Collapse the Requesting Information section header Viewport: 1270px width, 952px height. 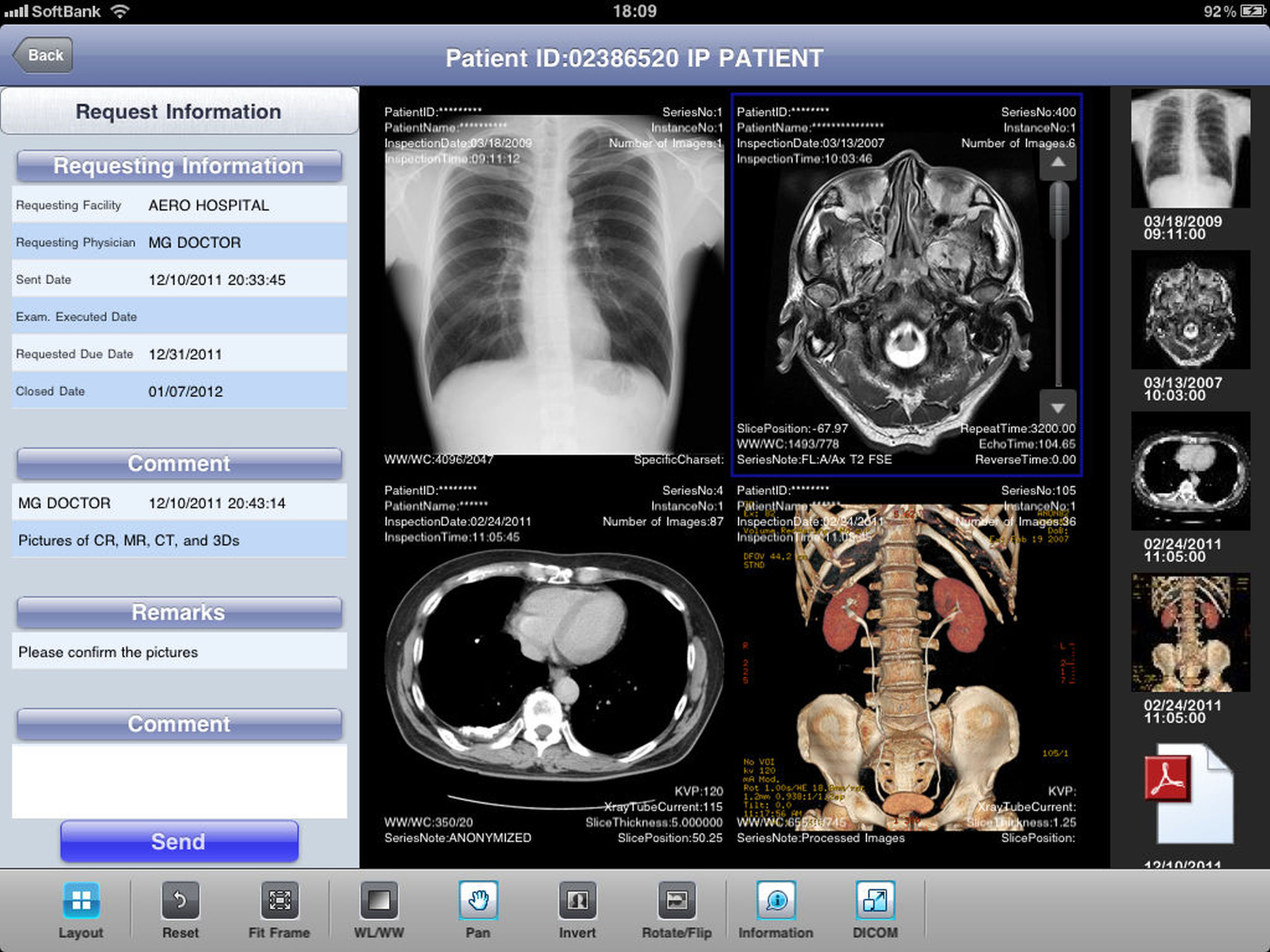[x=179, y=166]
